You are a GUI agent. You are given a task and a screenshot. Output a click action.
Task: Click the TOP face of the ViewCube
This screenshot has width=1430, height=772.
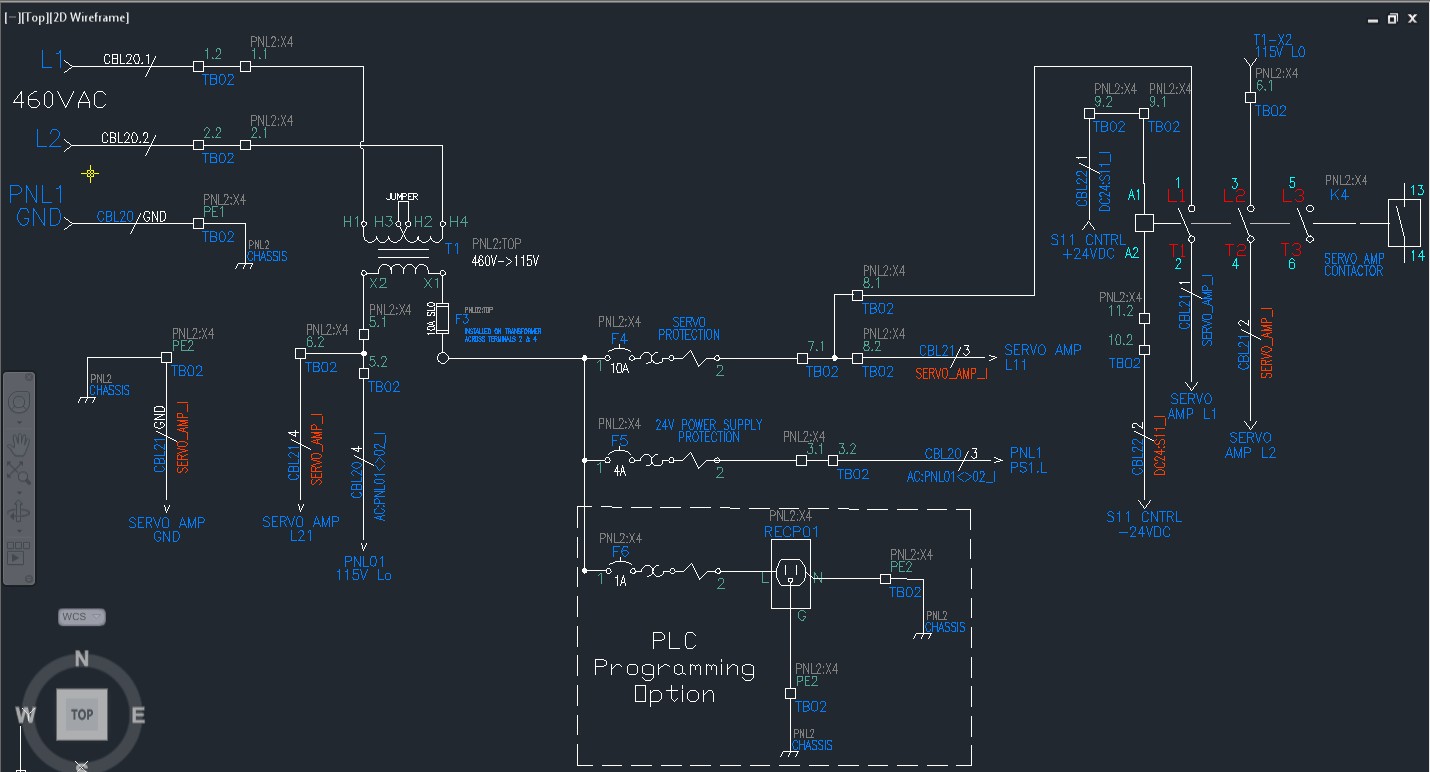82,714
